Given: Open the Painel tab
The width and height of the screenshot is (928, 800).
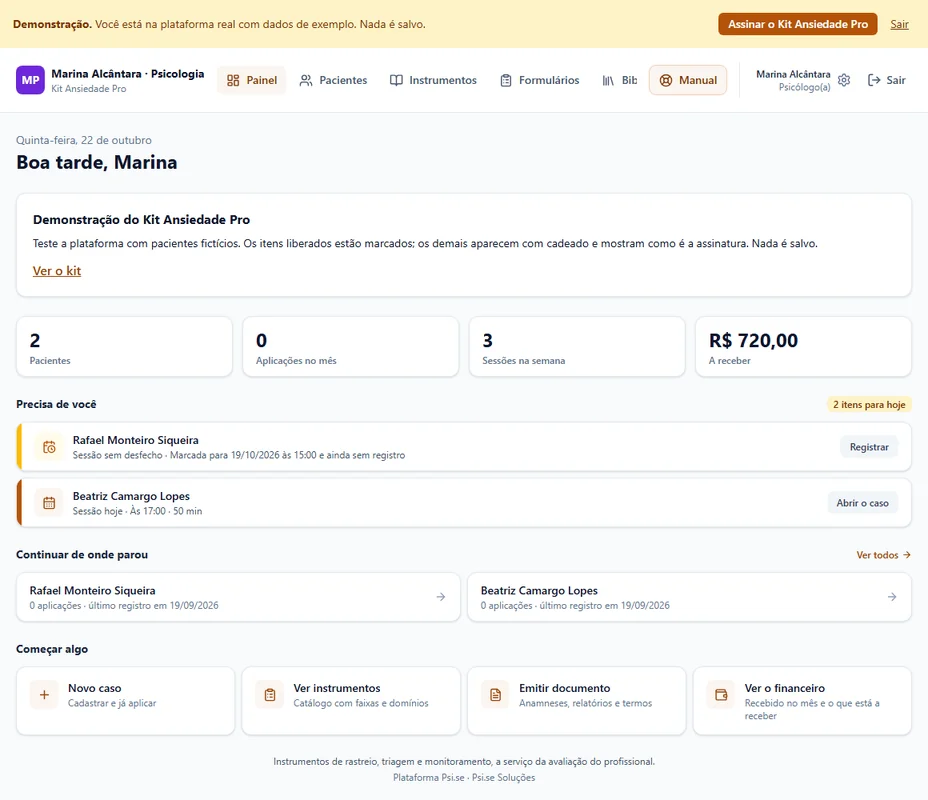Looking at the screenshot, I should (x=252, y=80).
